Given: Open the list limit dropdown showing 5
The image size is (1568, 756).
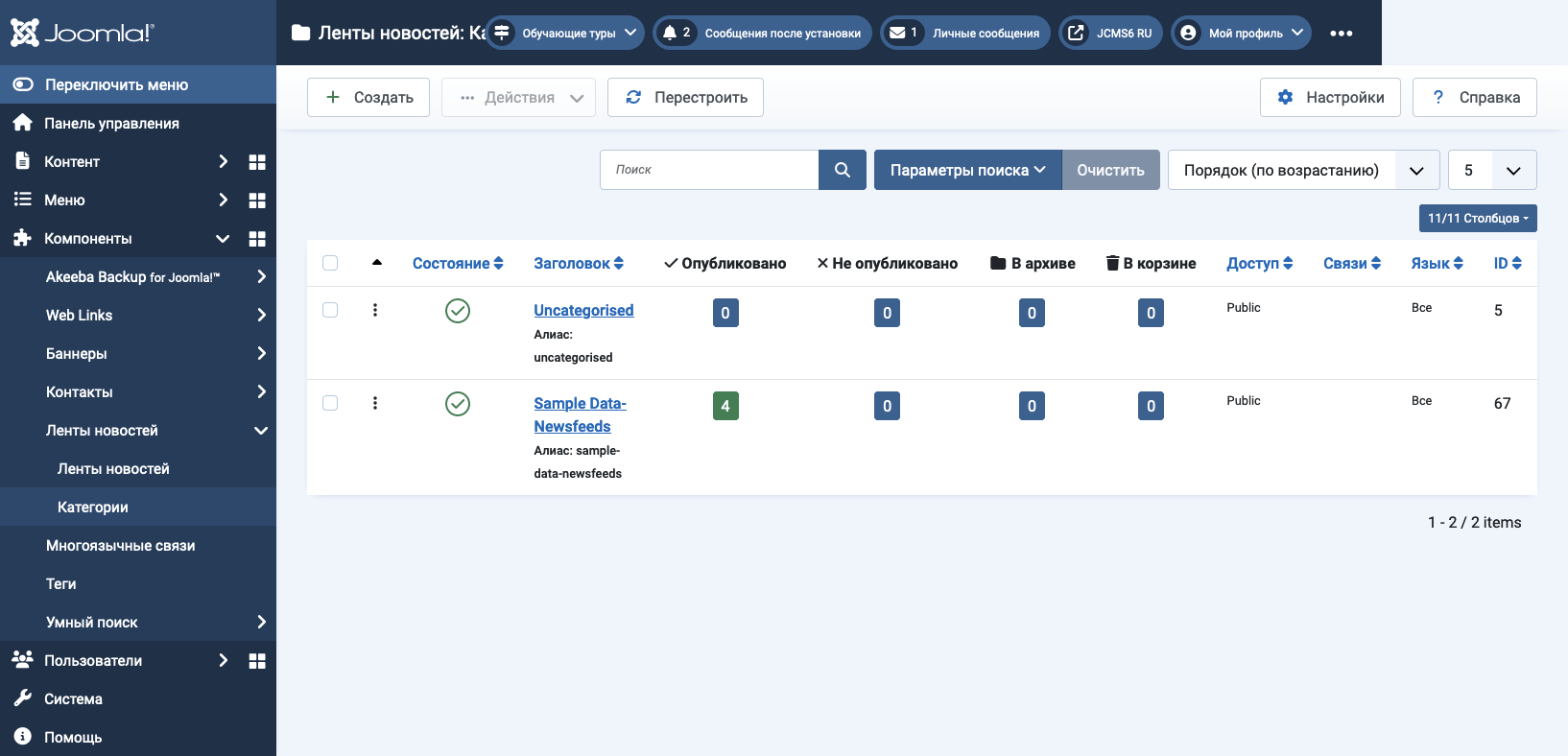Looking at the screenshot, I should pos(1492,170).
